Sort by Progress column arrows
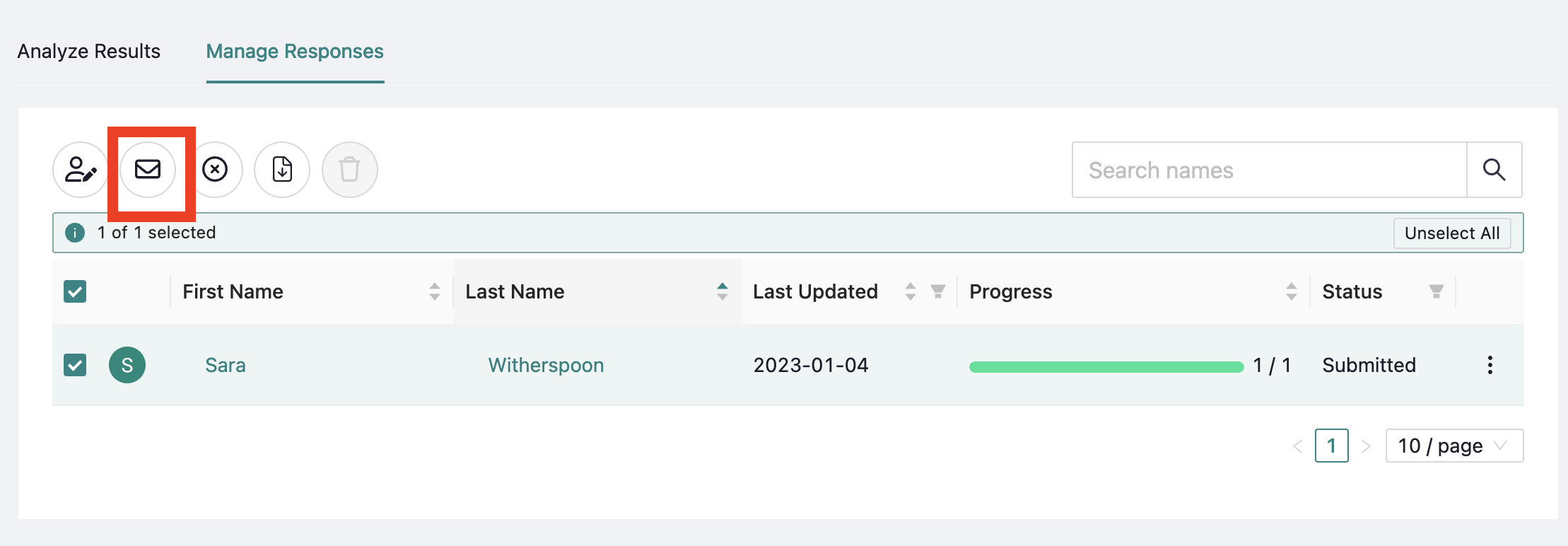The width and height of the screenshot is (1568, 546). 1292,291
